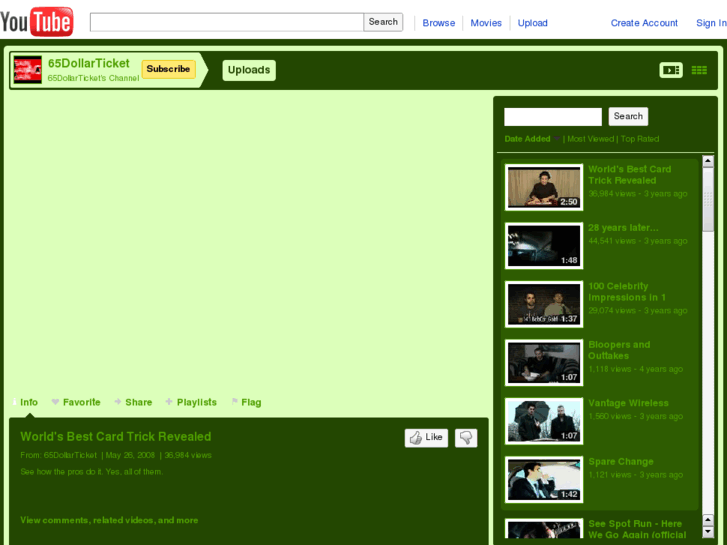Click the Flag icon
Viewport: 727px width, 545px height.
(235, 402)
